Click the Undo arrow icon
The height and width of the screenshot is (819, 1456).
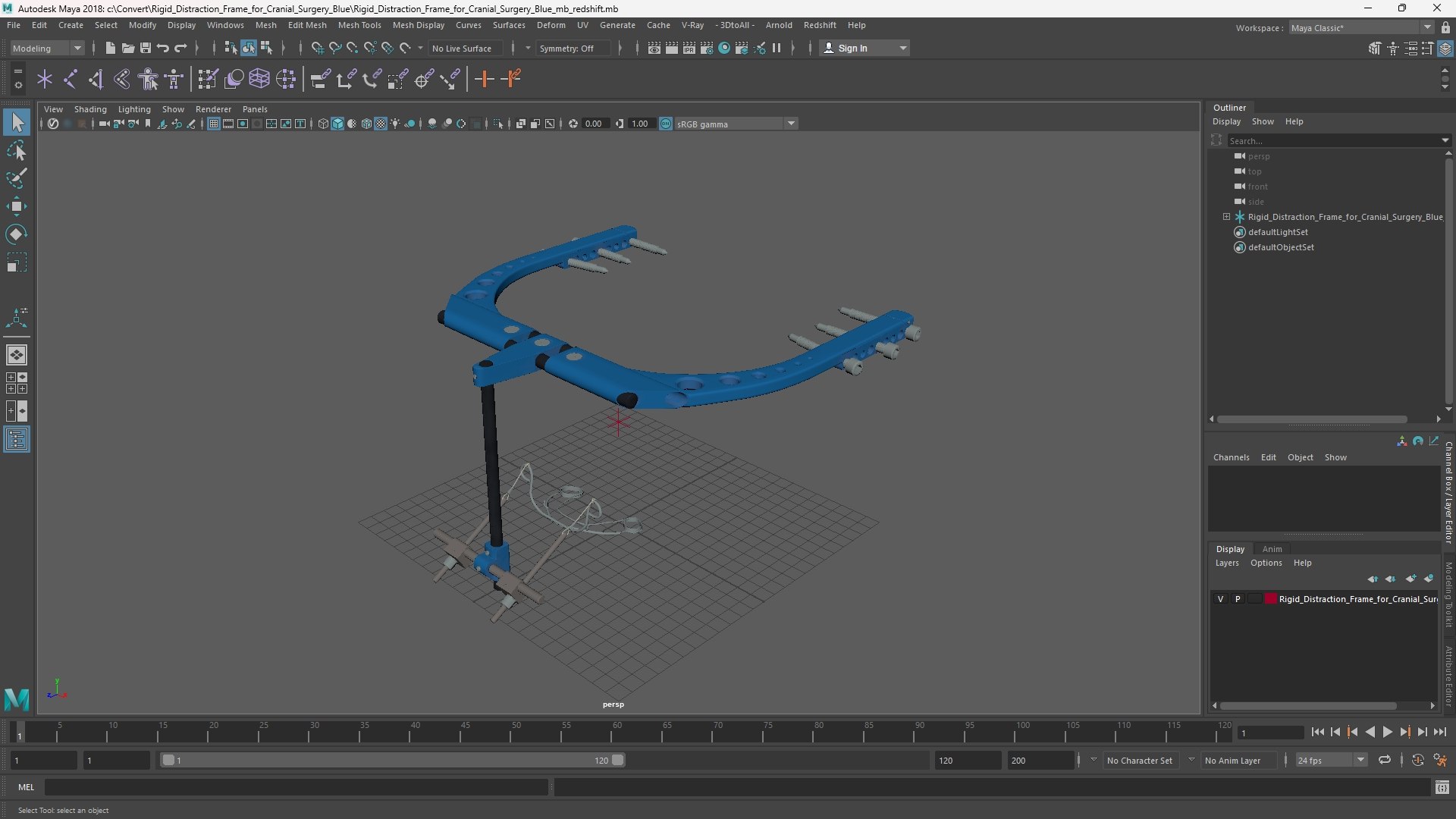pos(162,49)
